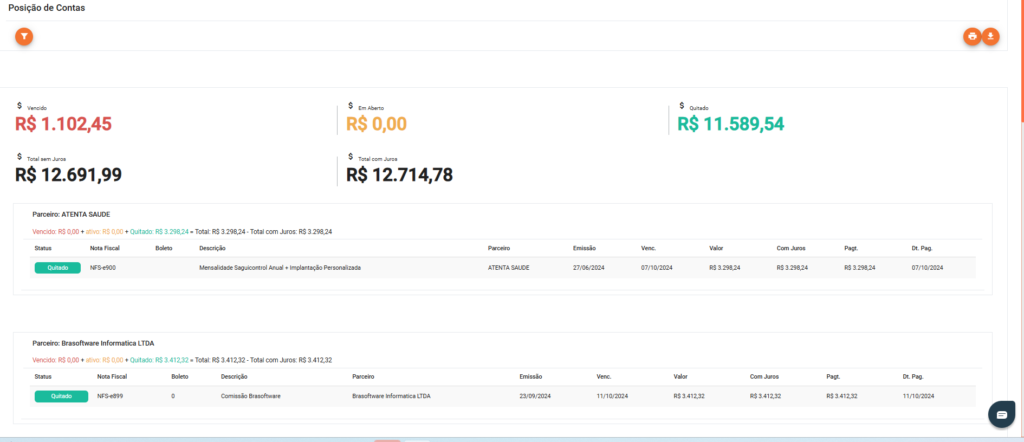Screen dimensions: 1024x442
Task: Click the Posição de Contas page title
Action: 46,8
